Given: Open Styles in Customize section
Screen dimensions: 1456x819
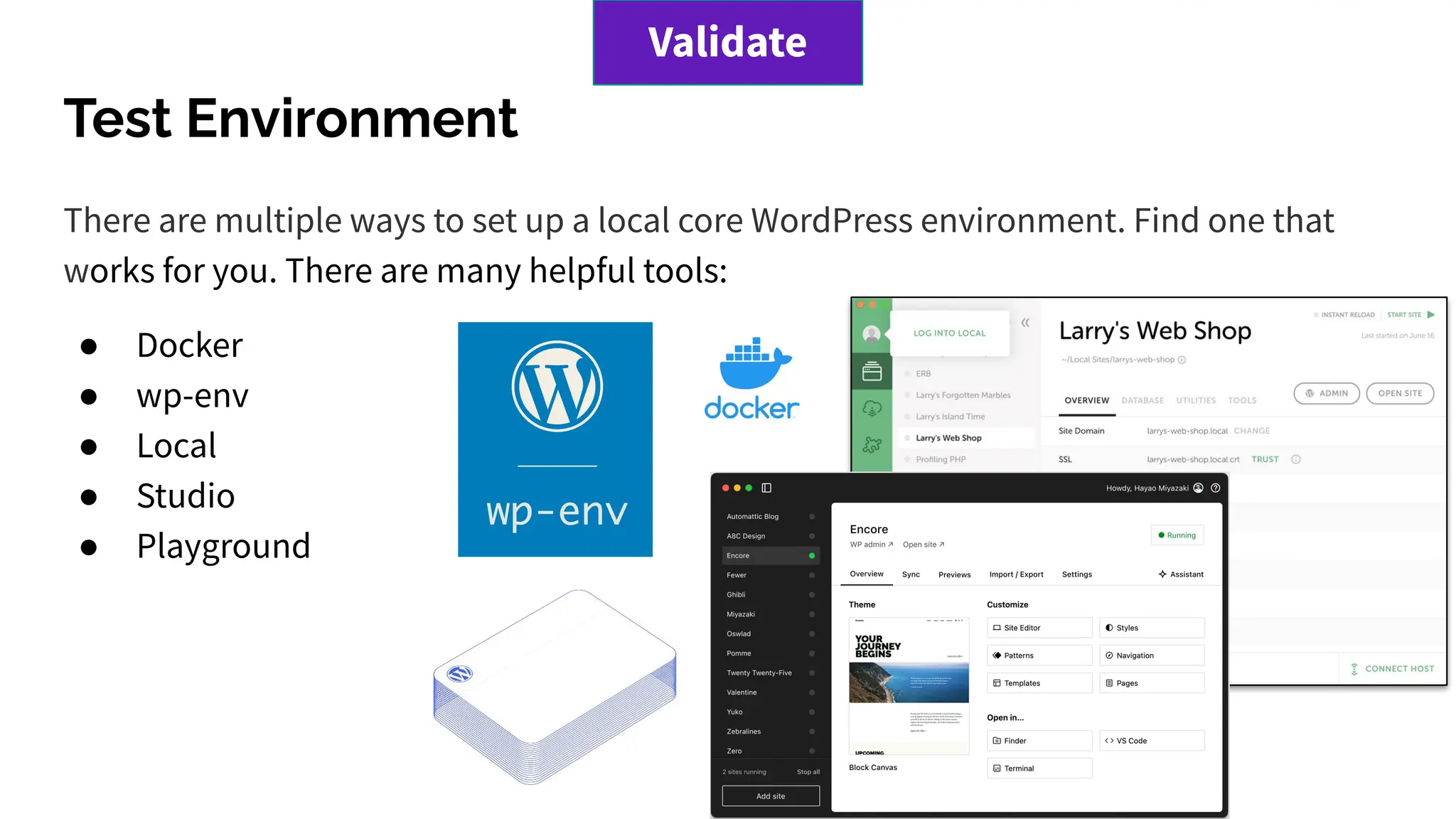Looking at the screenshot, I should point(1152,628).
